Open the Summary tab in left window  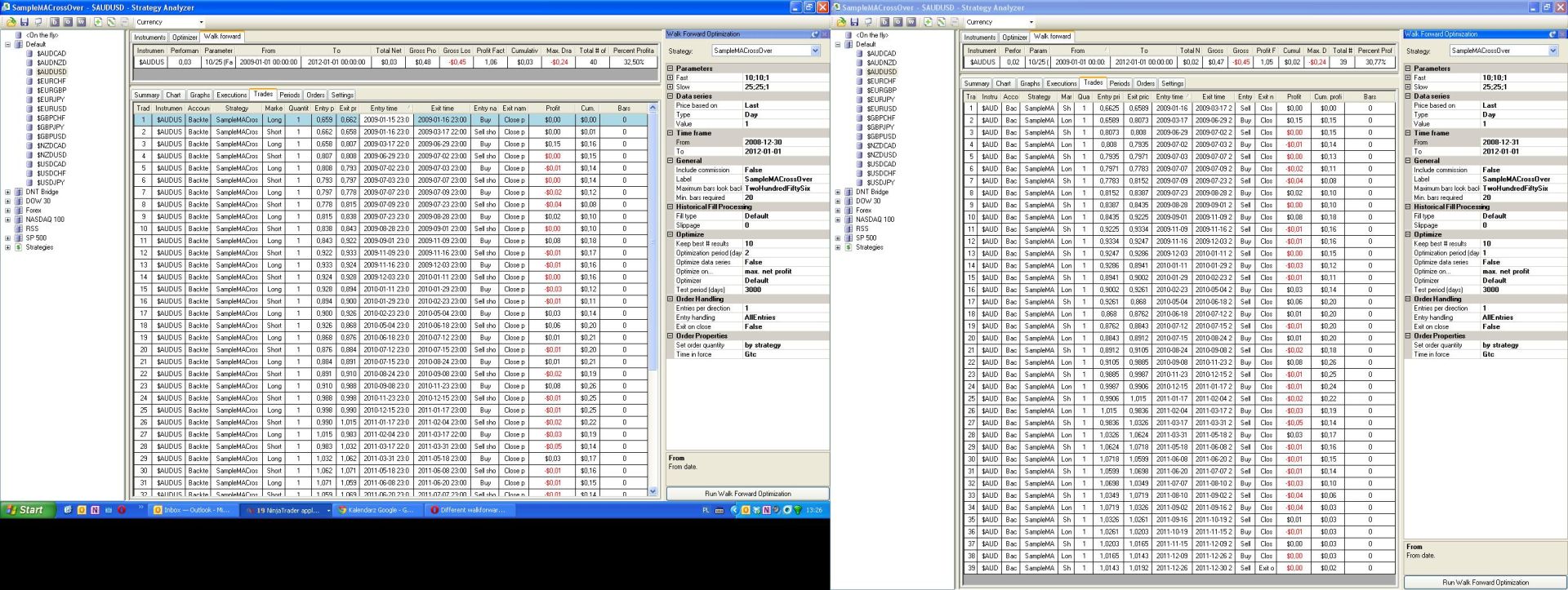tap(147, 95)
